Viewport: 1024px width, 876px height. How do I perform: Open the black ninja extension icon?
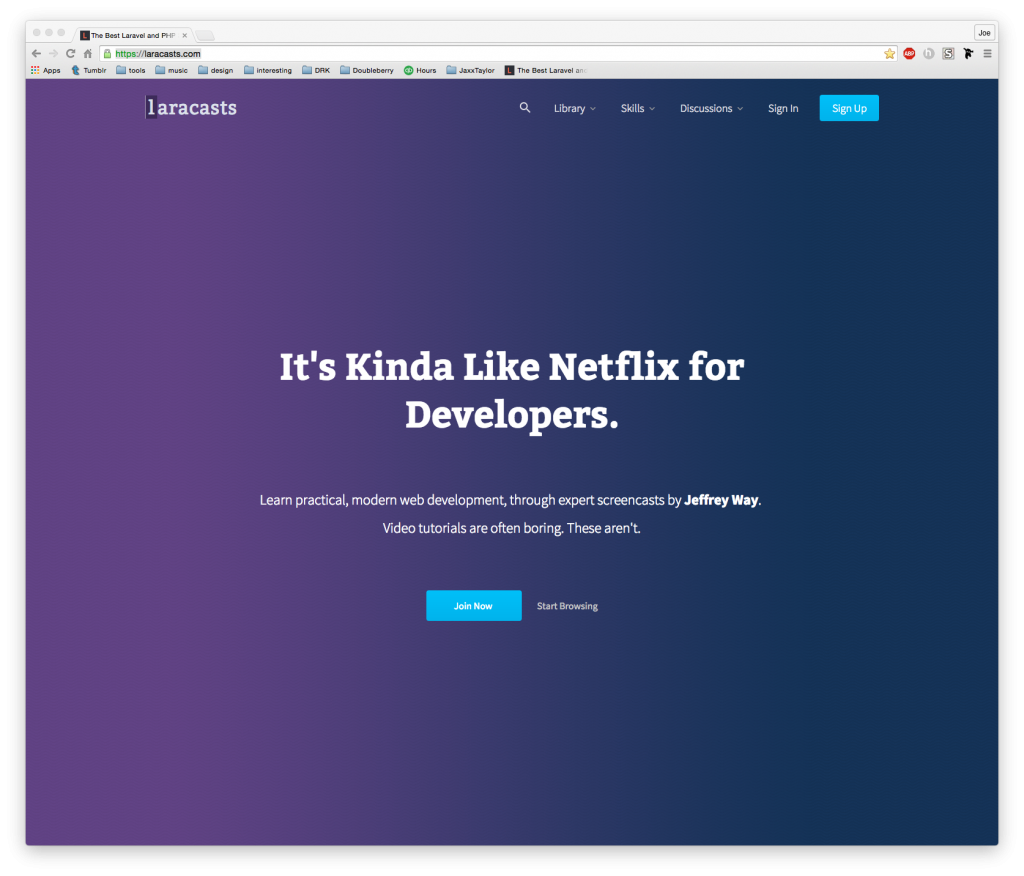click(968, 54)
